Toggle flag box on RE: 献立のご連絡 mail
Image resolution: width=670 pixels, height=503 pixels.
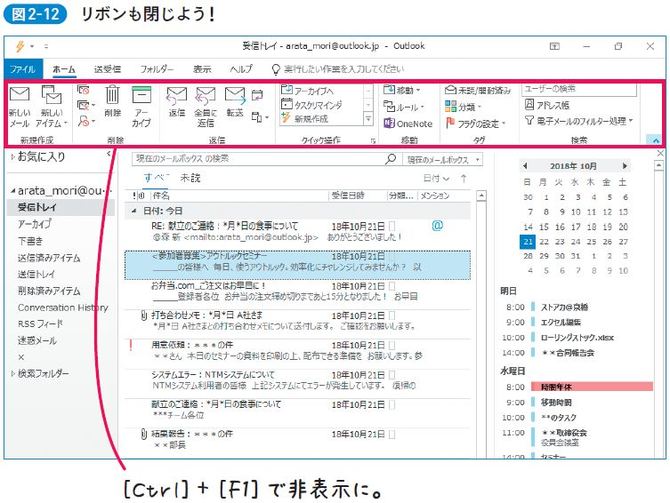point(392,226)
